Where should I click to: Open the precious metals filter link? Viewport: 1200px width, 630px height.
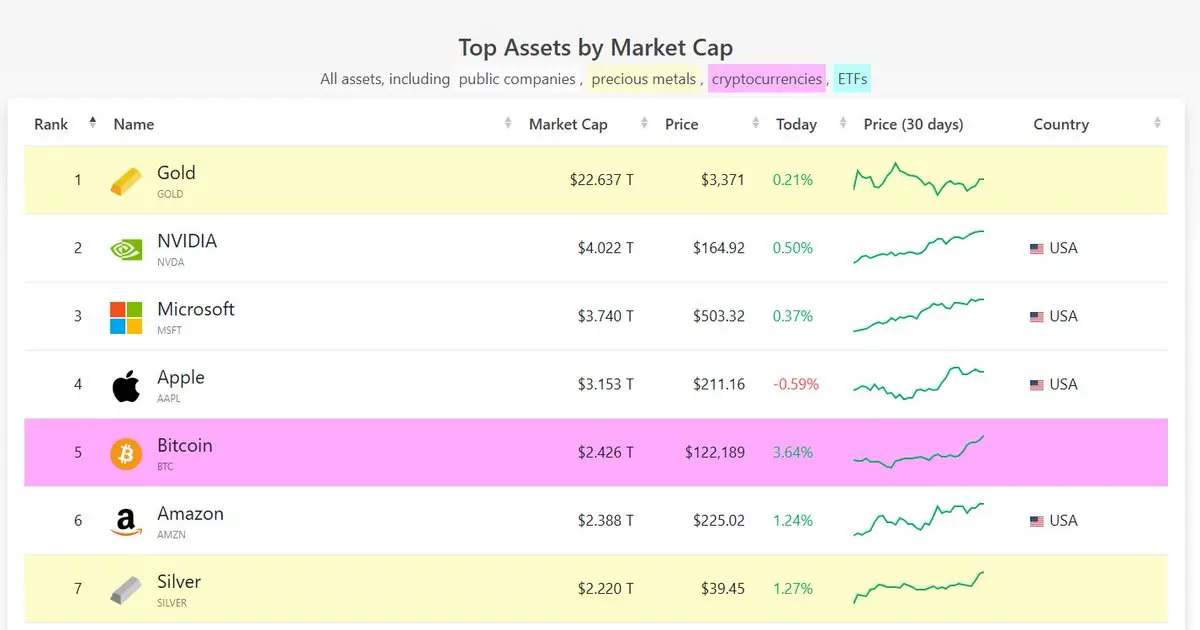[644, 78]
